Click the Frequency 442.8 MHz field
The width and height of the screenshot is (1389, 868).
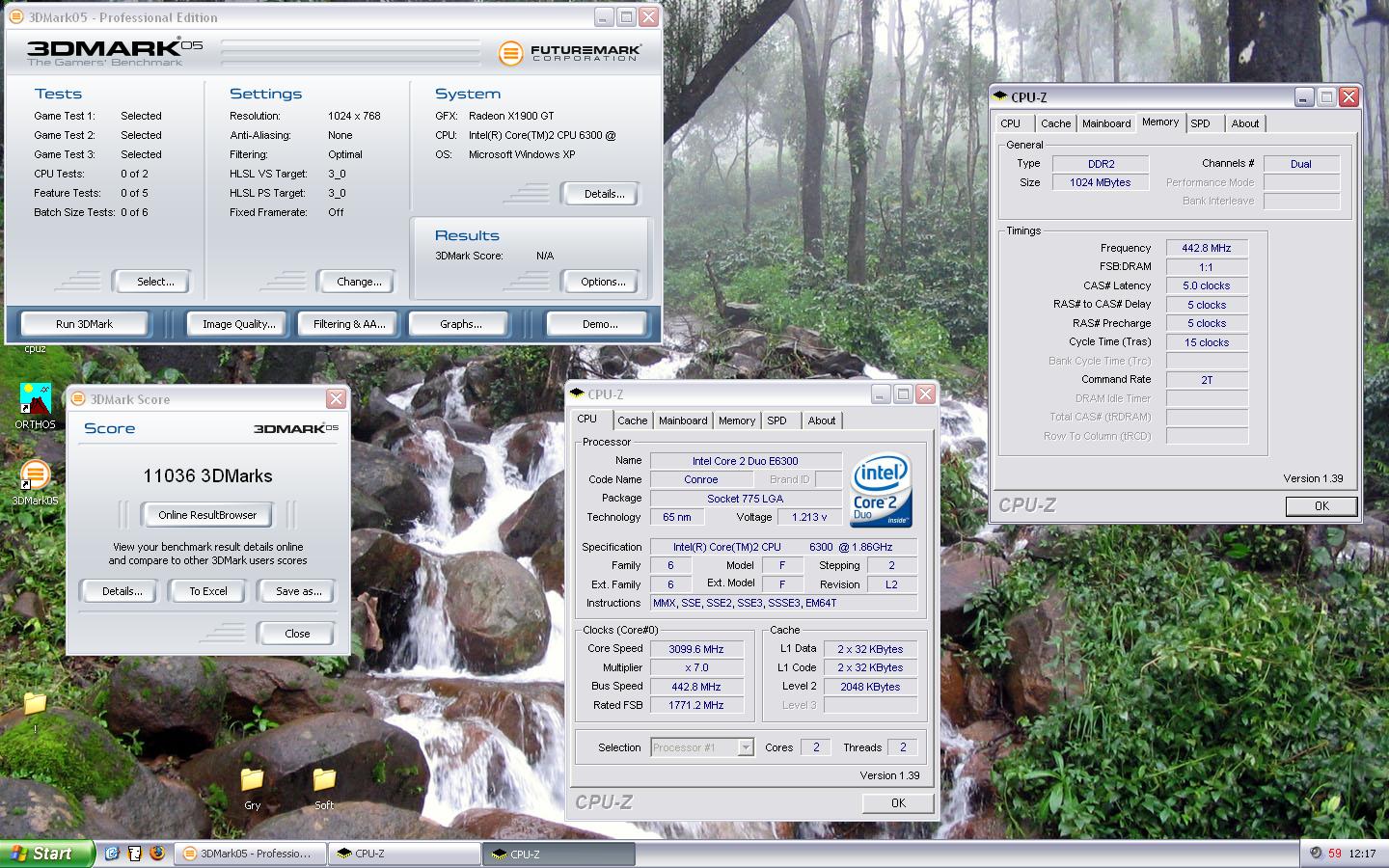pyautogui.click(x=1207, y=248)
